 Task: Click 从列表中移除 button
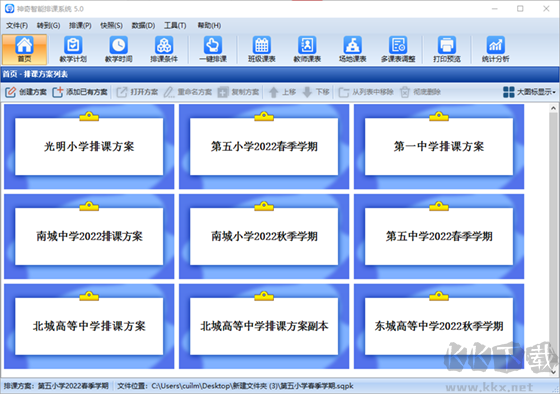pos(366,92)
